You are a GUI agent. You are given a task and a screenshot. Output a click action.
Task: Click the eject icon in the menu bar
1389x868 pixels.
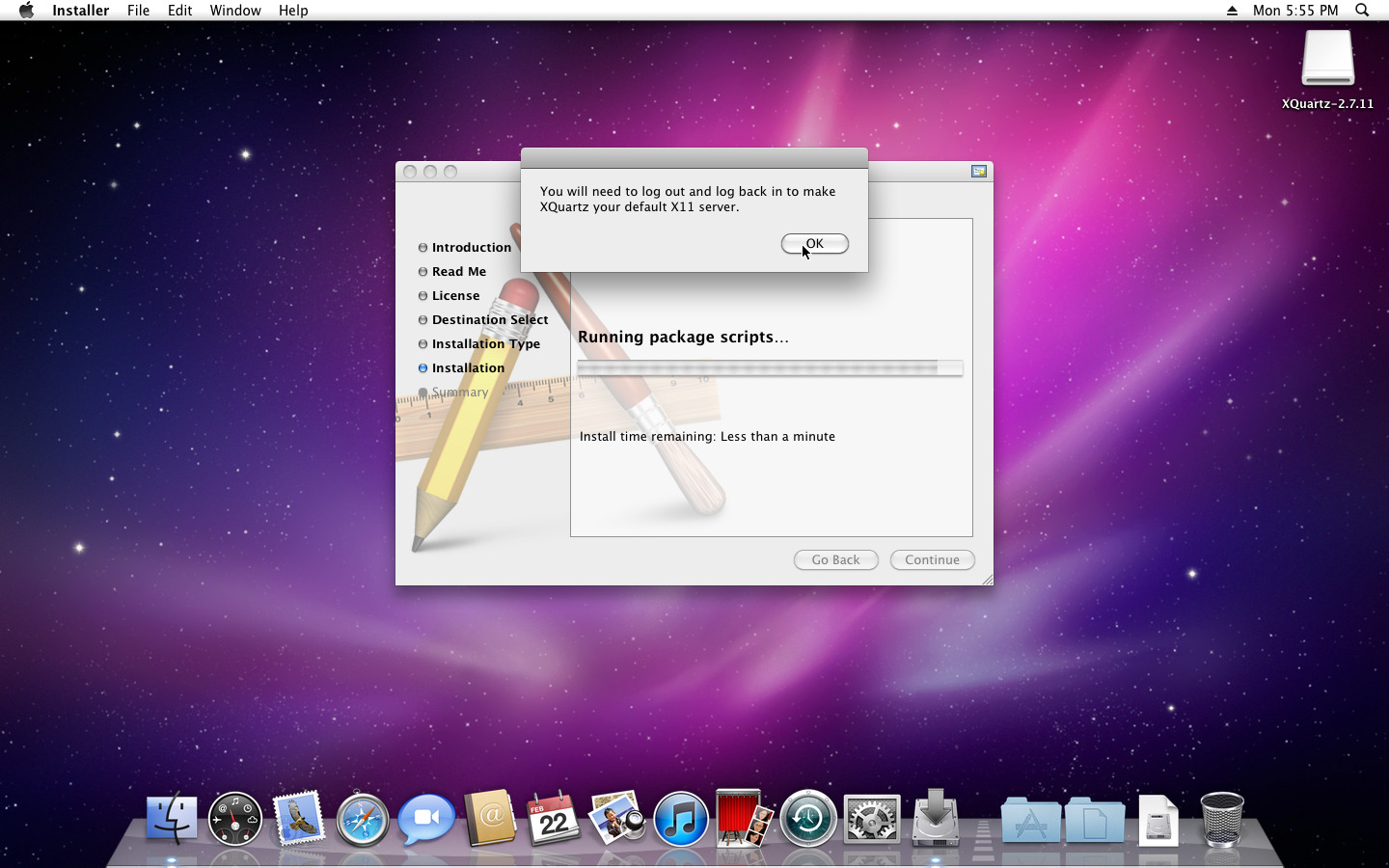1232,11
